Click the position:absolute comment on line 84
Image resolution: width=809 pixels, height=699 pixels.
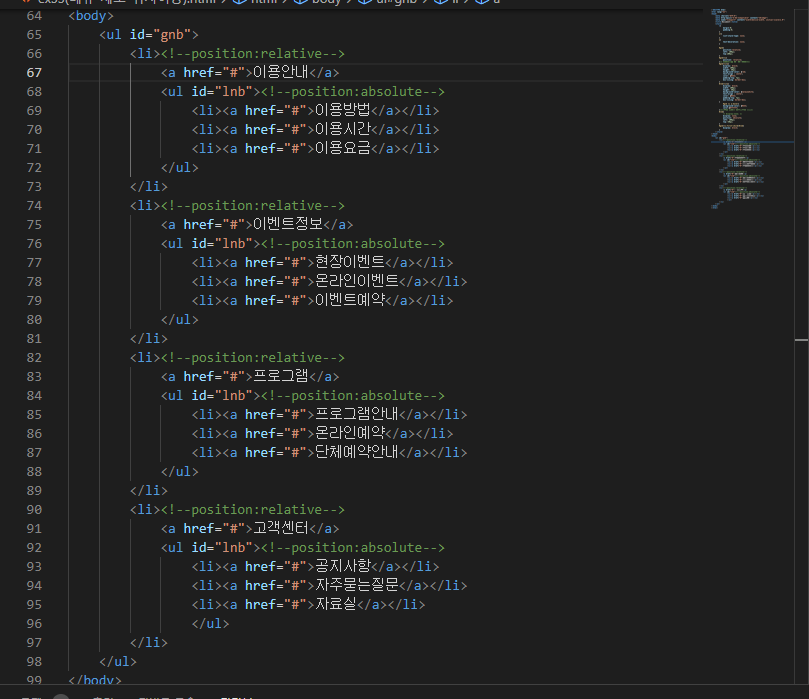(x=353, y=396)
